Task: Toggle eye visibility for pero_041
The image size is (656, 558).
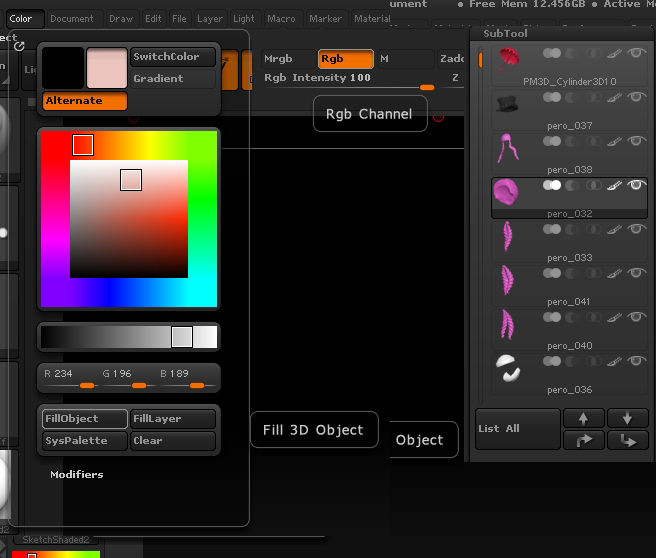Action: [636, 273]
